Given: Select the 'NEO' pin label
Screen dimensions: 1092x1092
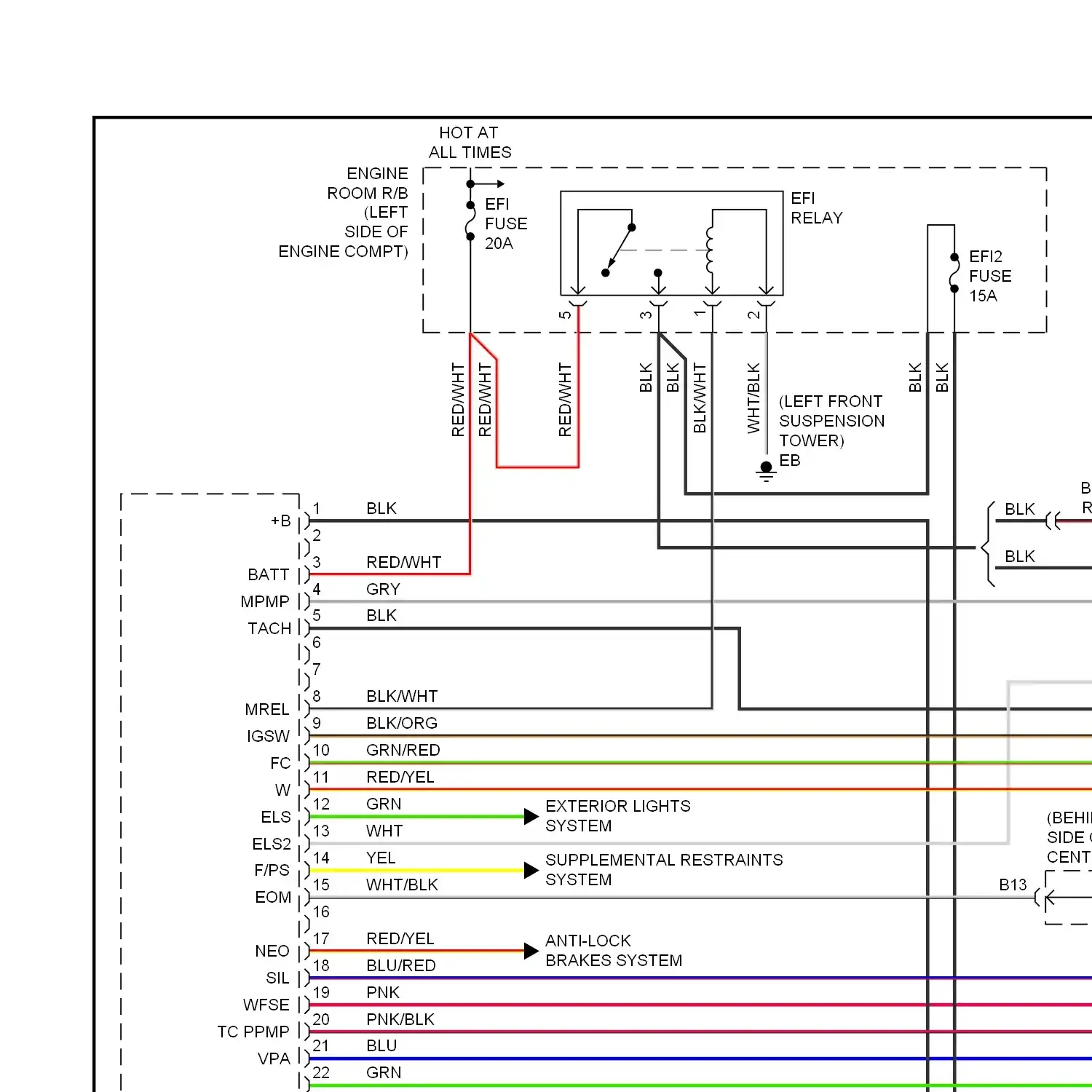Looking at the screenshot, I should pos(272,951).
